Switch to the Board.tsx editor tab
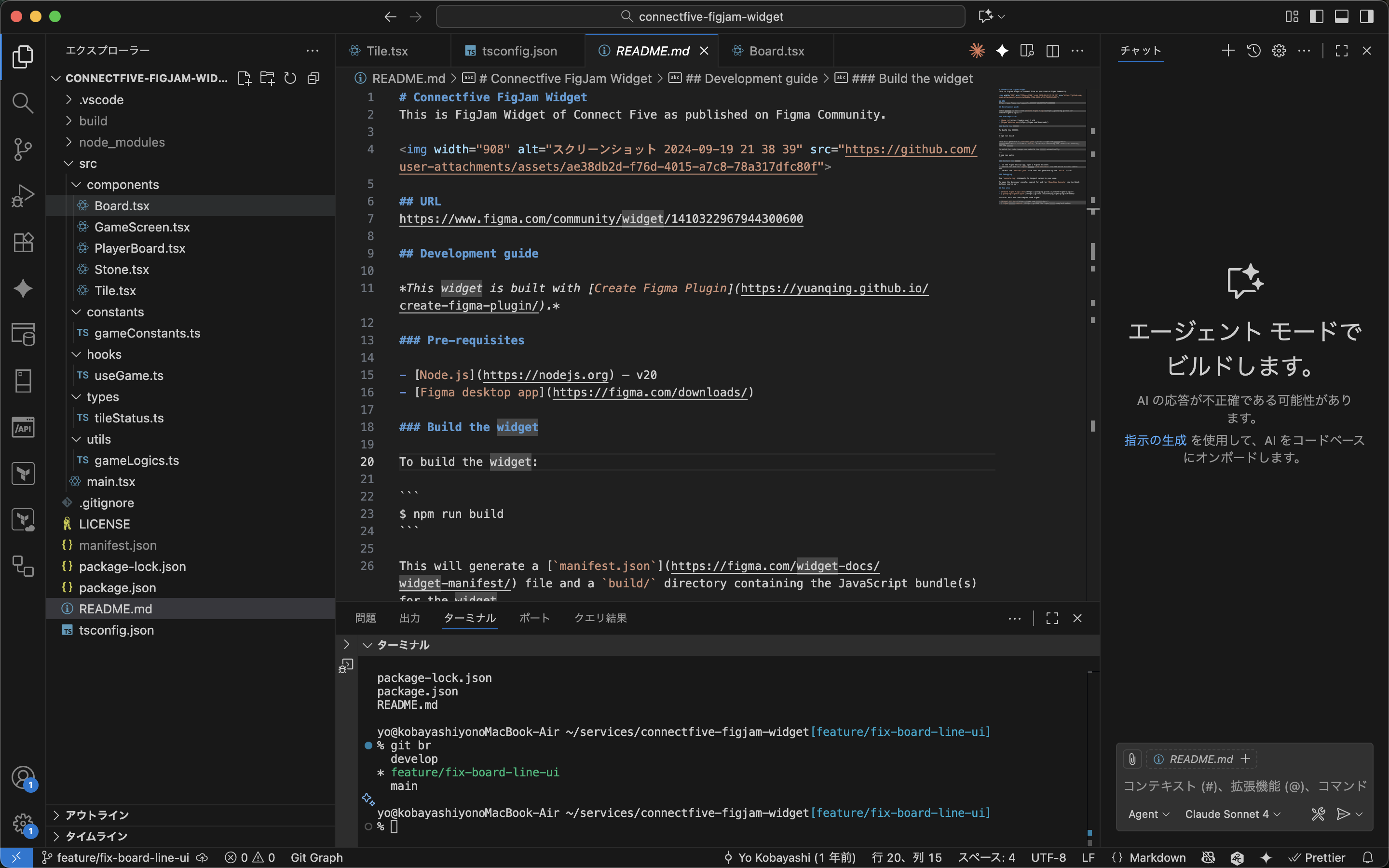This screenshot has height=868, width=1389. (x=776, y=51)
